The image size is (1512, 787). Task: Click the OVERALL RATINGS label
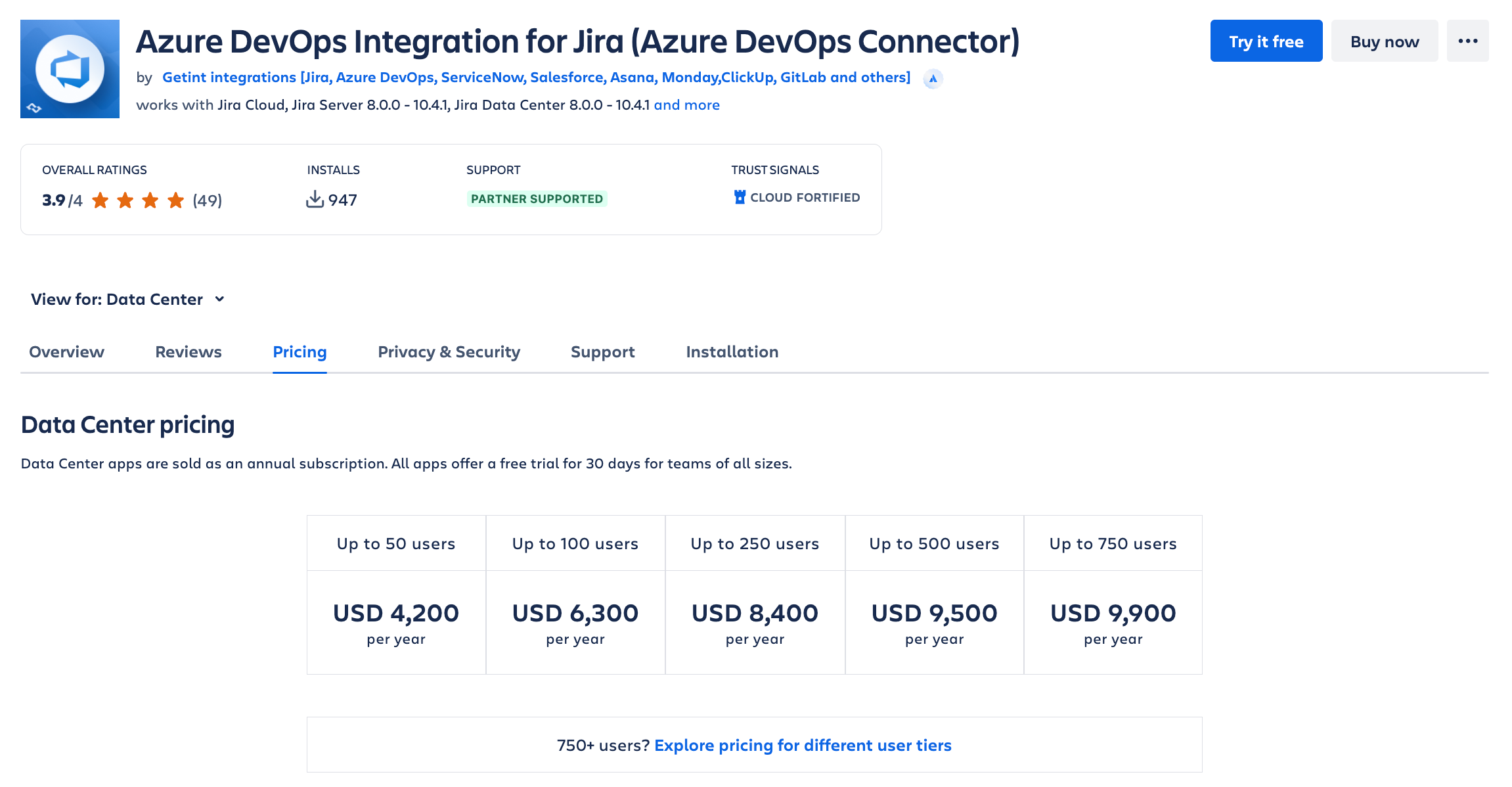(x=95, y=170)
